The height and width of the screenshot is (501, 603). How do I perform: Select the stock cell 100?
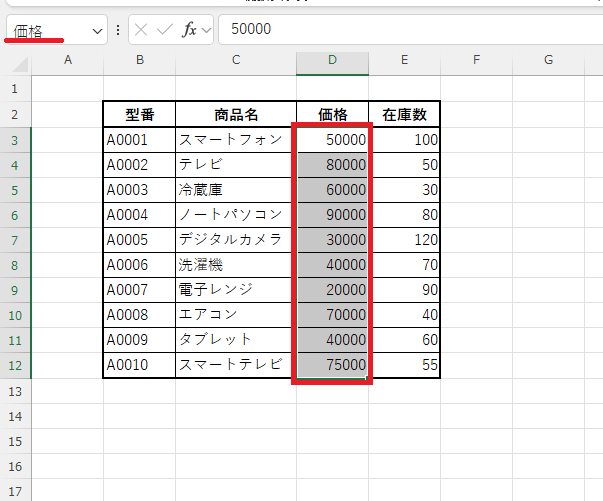point(404,140)
